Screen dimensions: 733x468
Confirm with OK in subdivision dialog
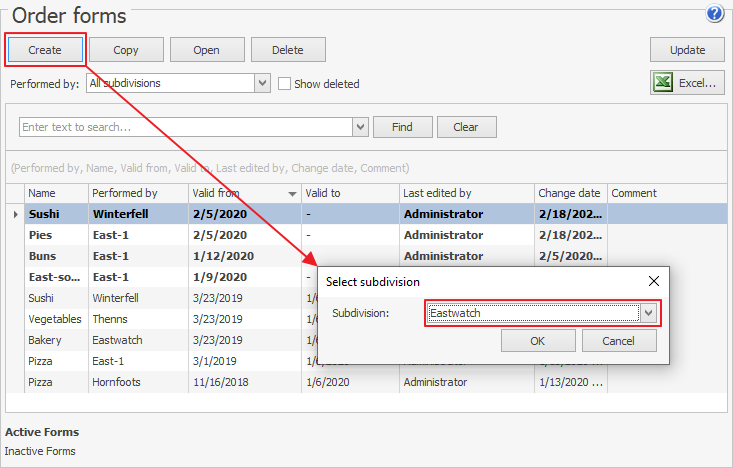(x=538, y=341)
